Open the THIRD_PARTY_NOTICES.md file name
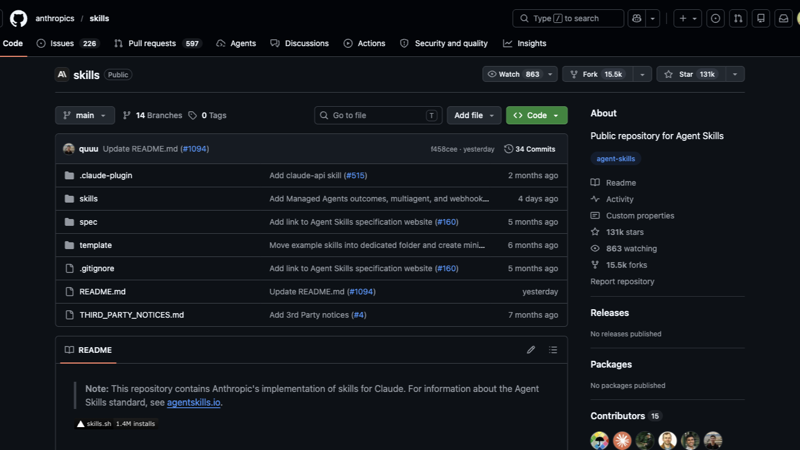This screenshot has width=800, height=450. tap(132, 315)
